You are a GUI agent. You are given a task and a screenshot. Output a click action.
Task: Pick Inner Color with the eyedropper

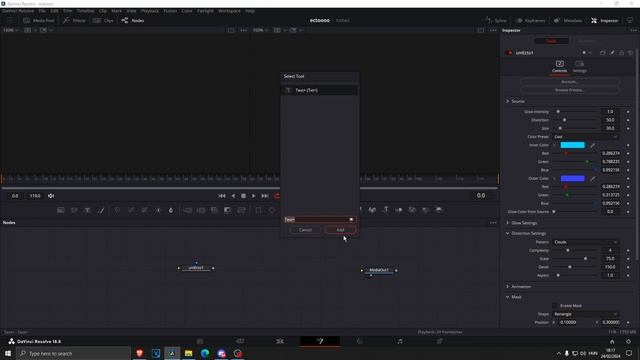click(593, 145)
